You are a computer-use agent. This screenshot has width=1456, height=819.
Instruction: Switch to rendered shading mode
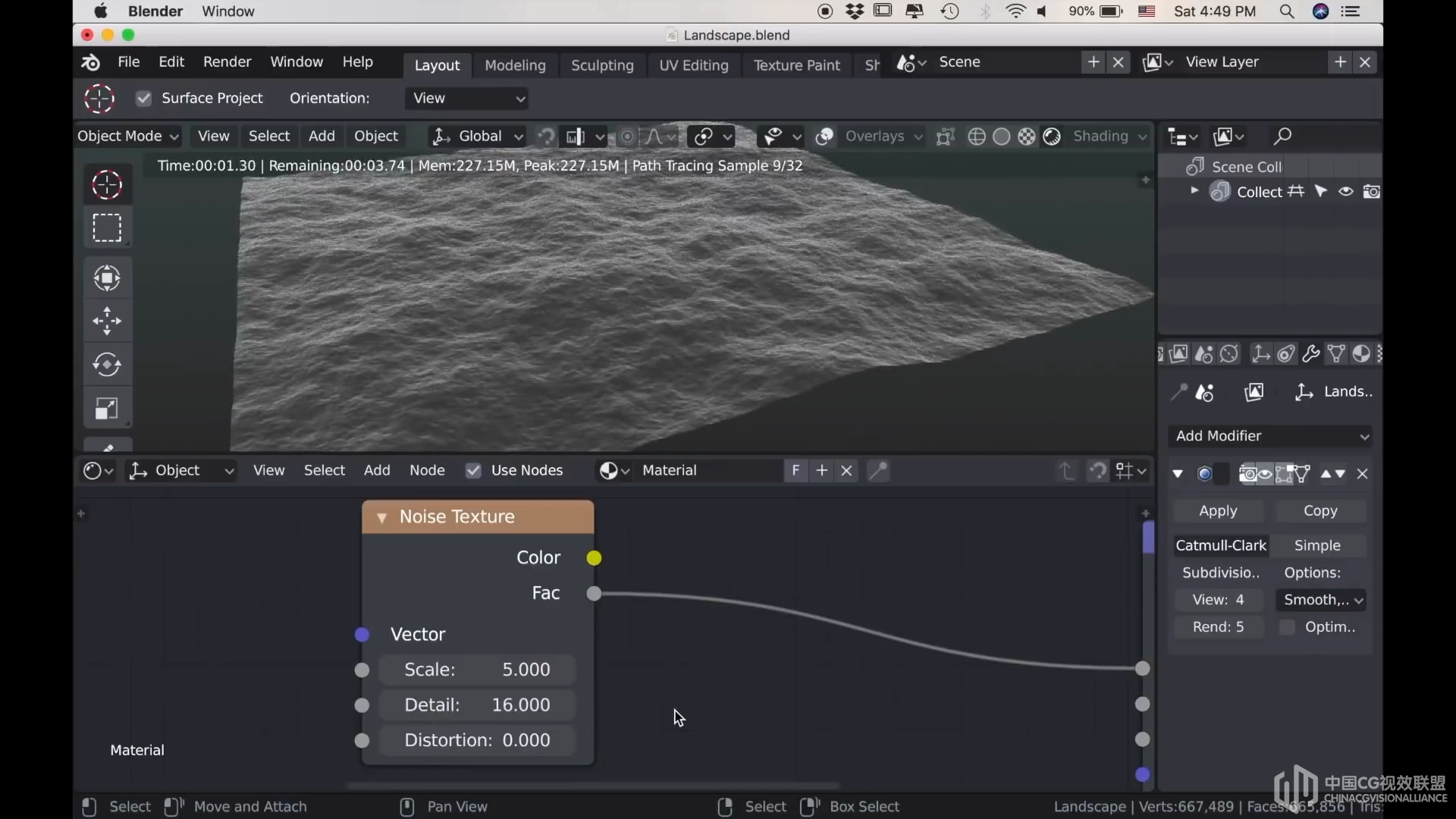(x=1052, y=136)
